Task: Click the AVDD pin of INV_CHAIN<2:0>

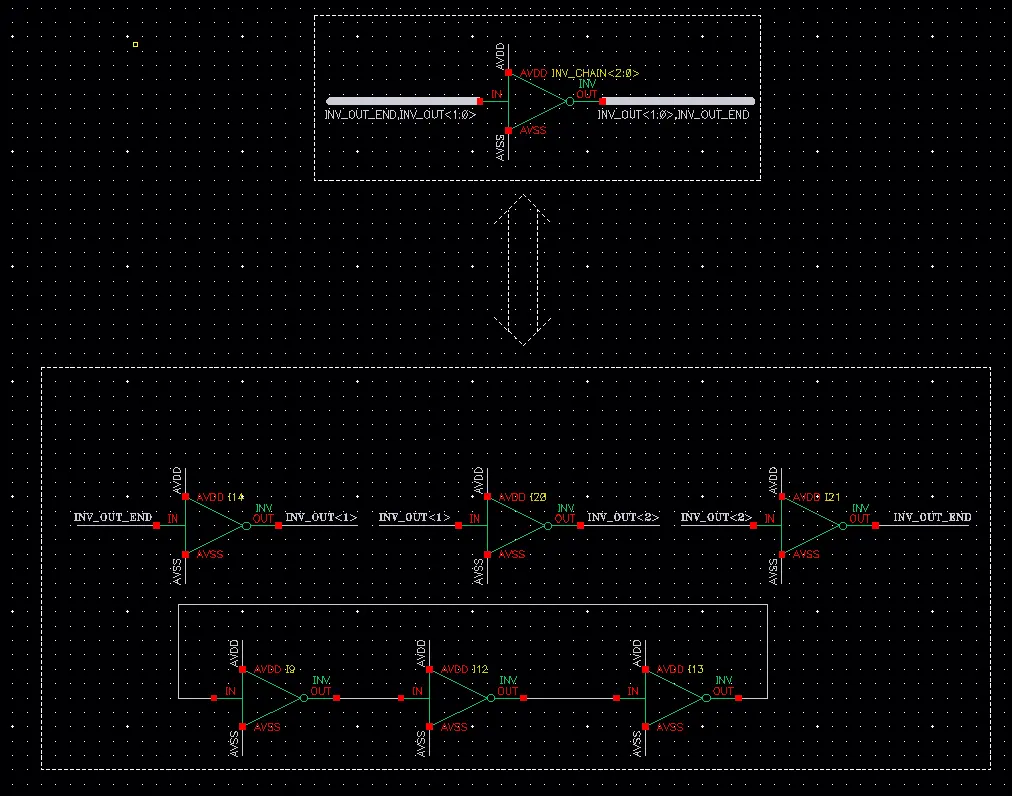Action: (x=509, y=72)
